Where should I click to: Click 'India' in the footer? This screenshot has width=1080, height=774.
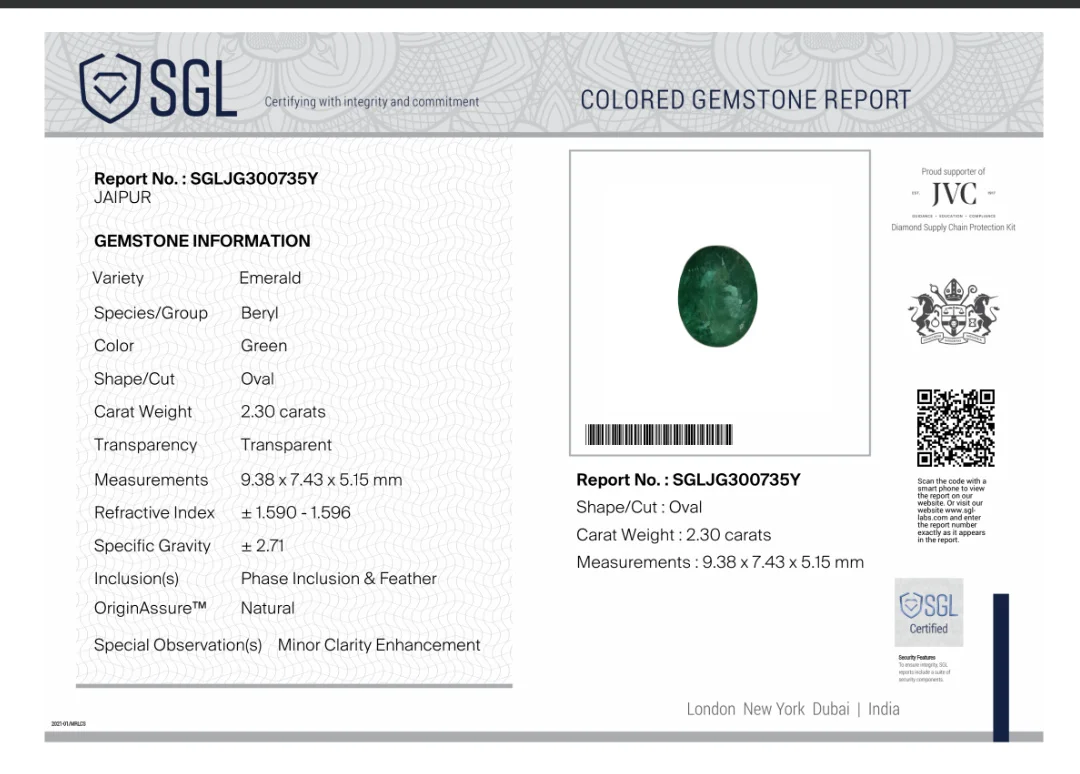[x=884, y=709]
